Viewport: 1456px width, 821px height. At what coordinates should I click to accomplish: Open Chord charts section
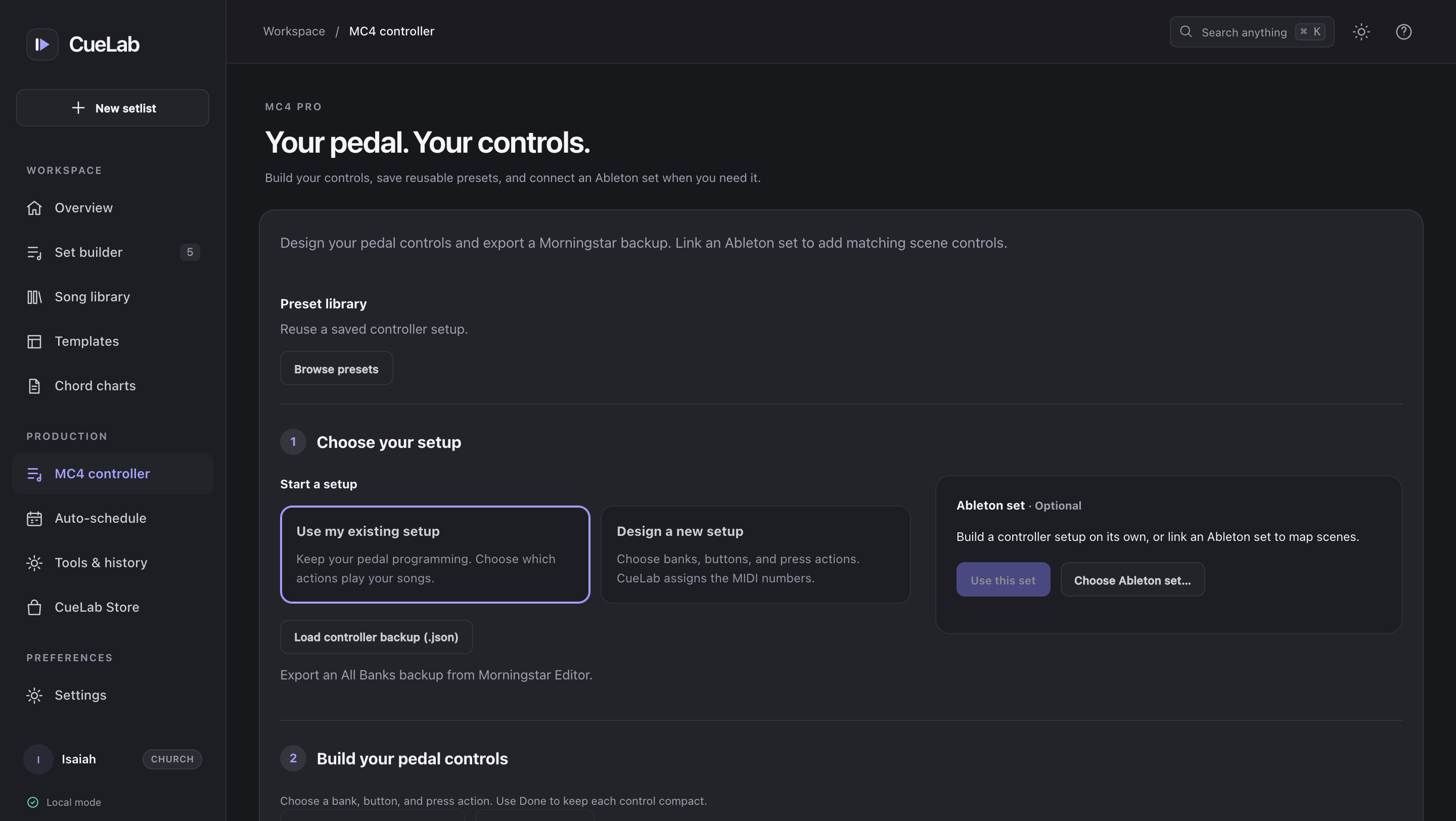112,386
